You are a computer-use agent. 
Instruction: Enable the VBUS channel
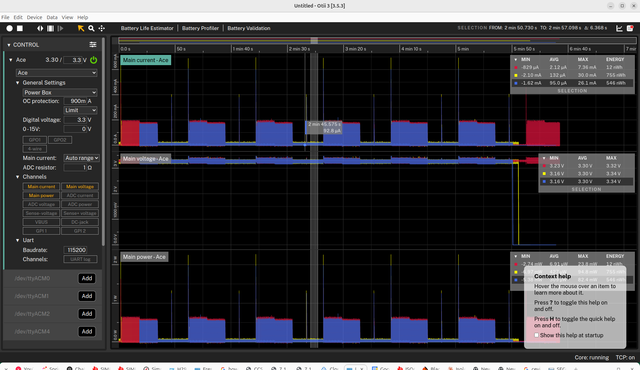point(41,222)
